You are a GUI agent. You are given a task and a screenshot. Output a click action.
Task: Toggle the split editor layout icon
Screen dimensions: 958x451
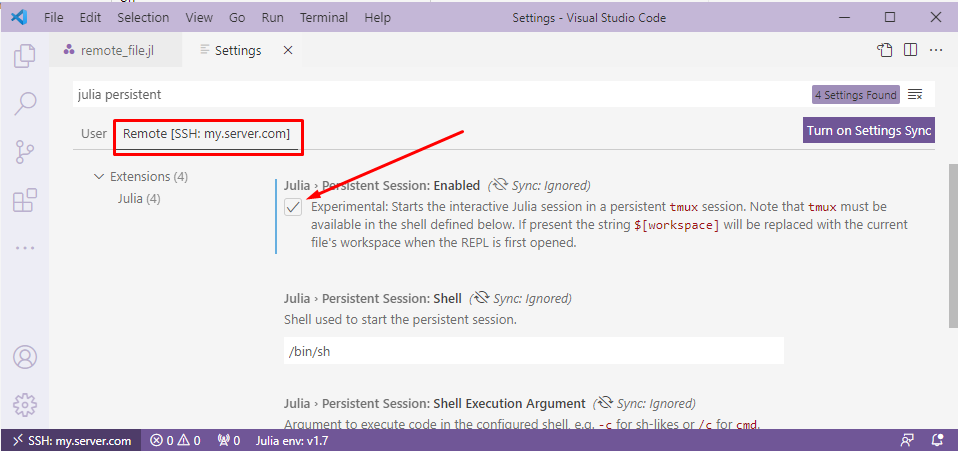coord(910,50)
